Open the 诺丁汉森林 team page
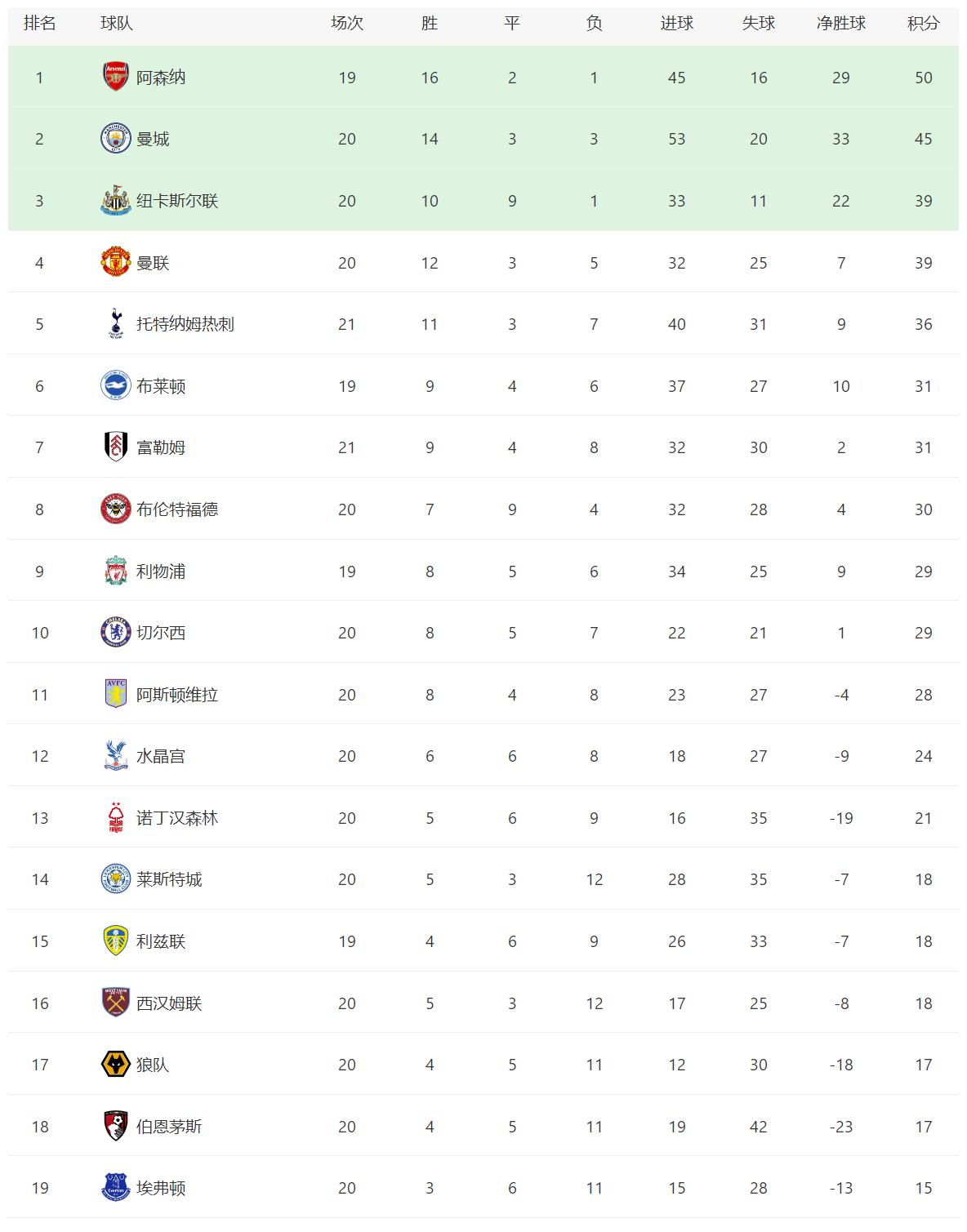967x1232 pixels. [x=177, y=818]
